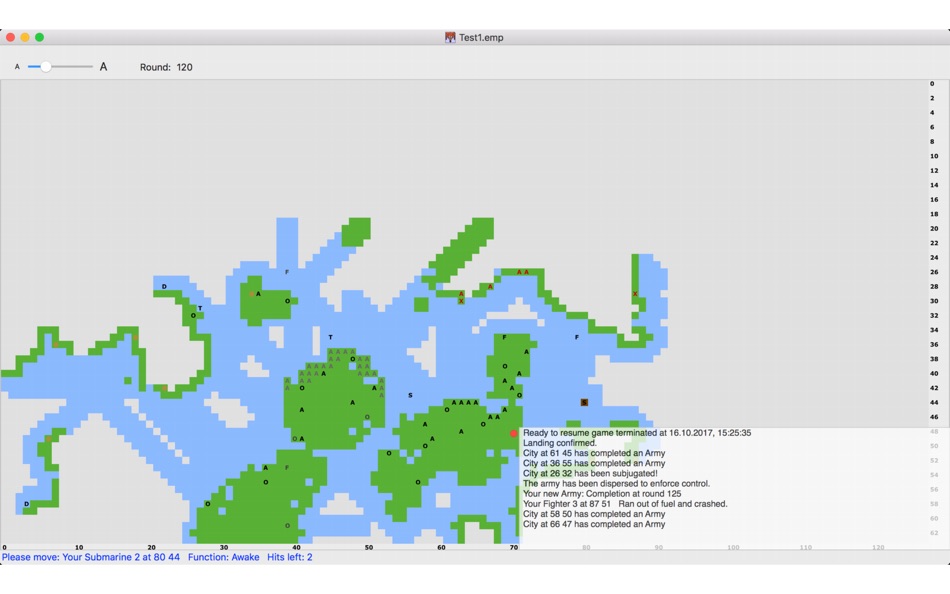Click the red X city on the far-east strip
Screen dimensions: 950x594
[635, 294]
